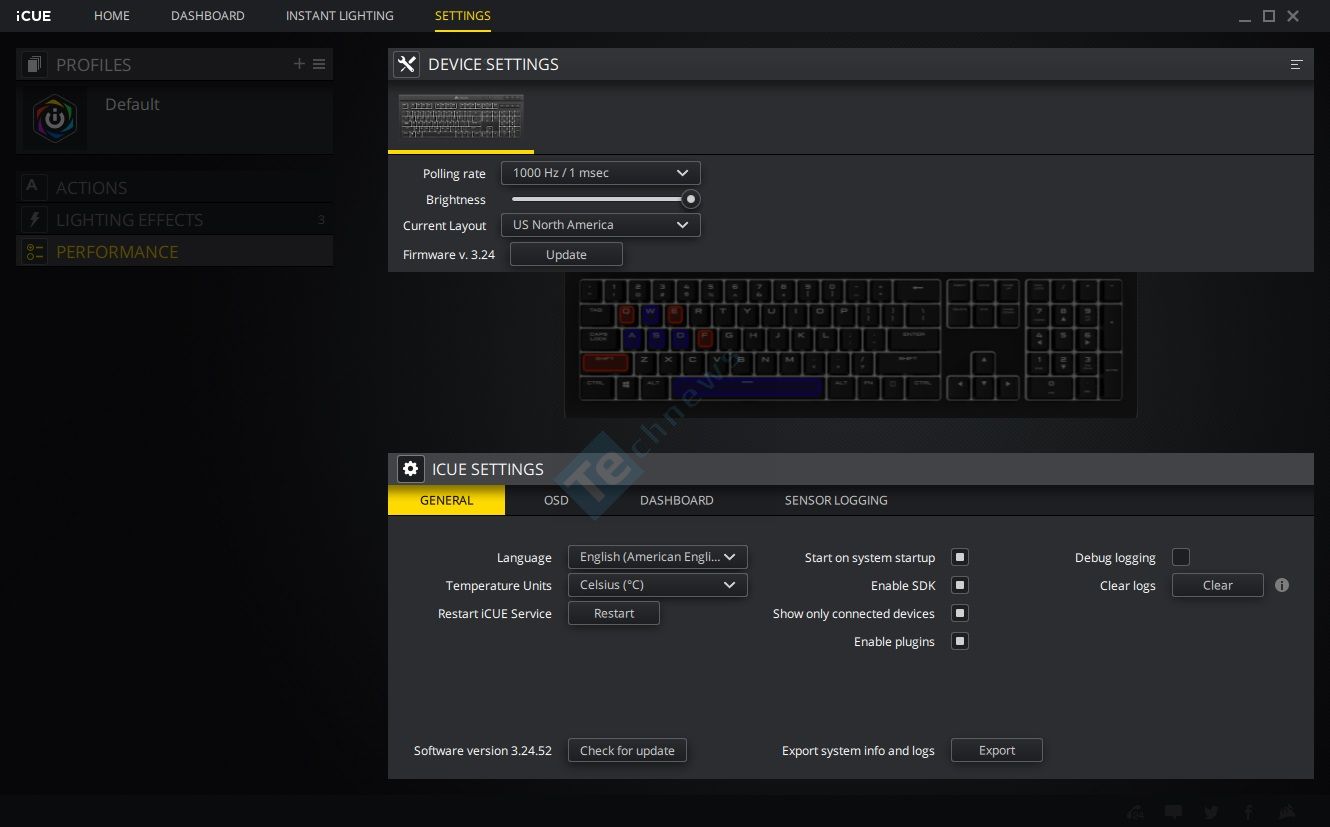
Task: Toggle Show only connected devices checkbox
Action: 960,613
